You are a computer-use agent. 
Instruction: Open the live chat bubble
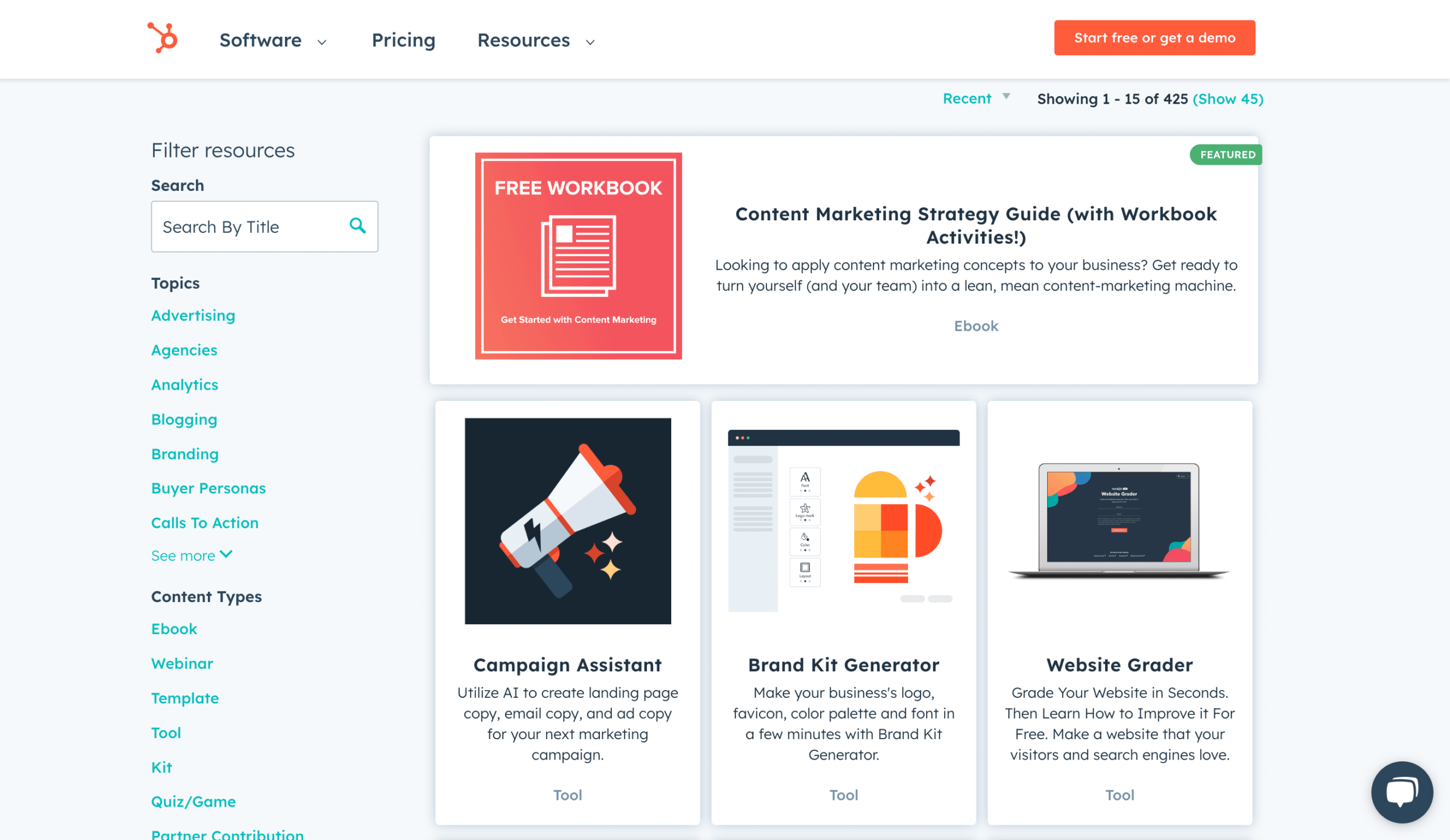(1402, 792)
